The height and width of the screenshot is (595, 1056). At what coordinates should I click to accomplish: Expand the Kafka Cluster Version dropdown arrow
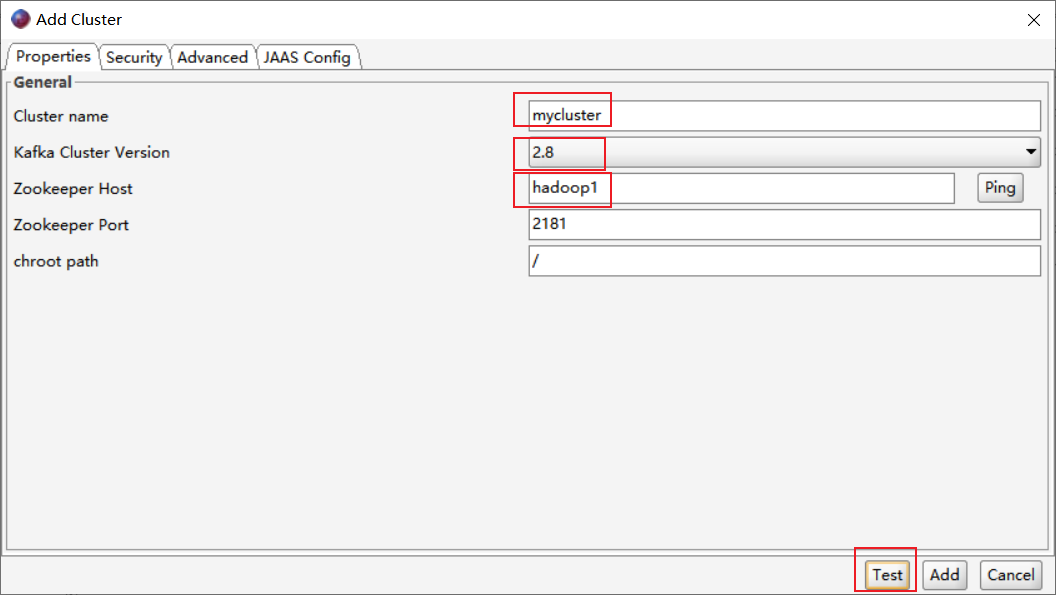tap(1030, 152)
